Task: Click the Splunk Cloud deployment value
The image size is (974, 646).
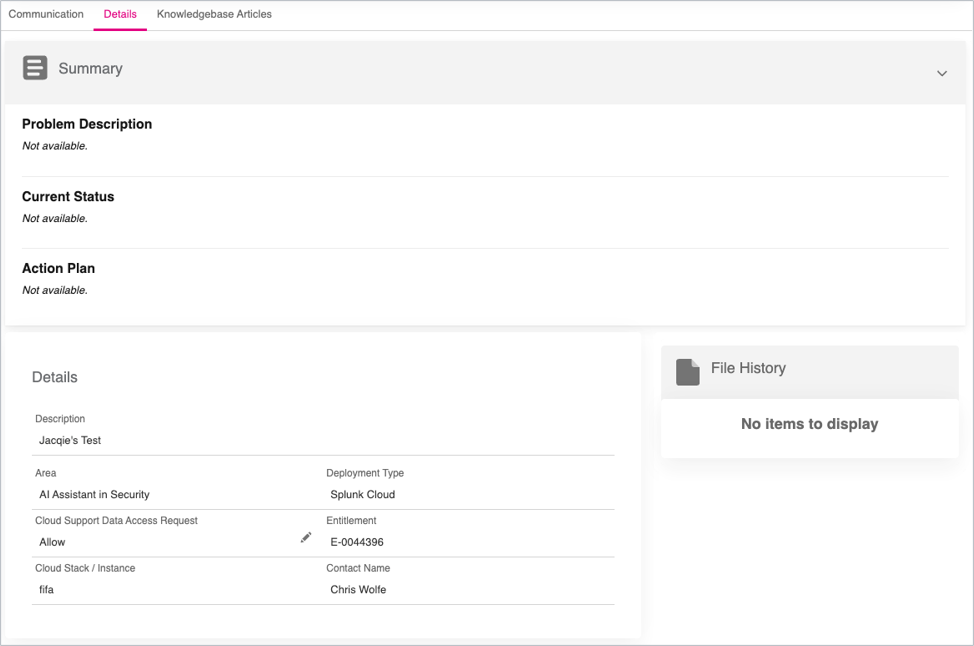Action: (363, 494)
